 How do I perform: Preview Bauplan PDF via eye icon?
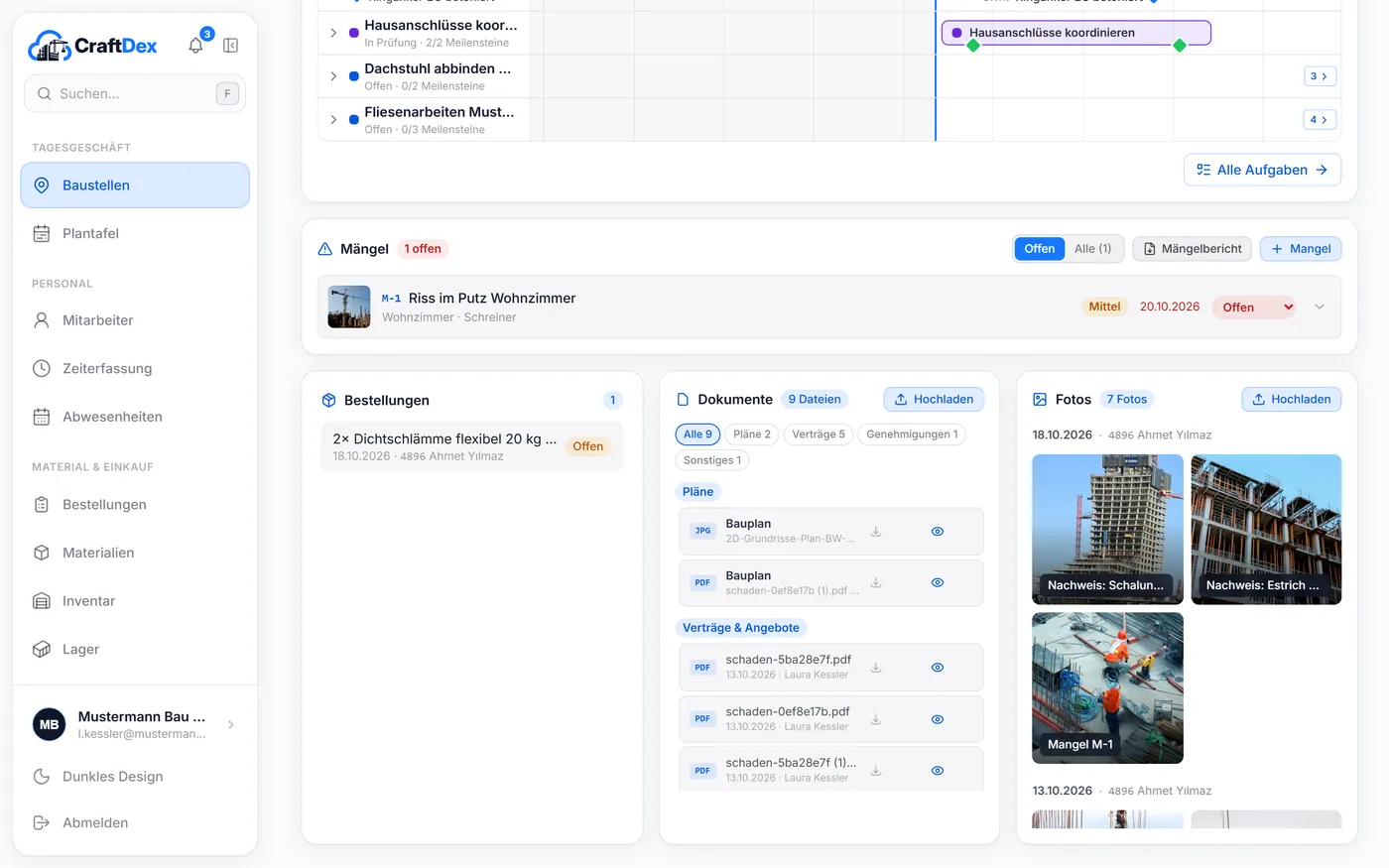coord(938,583)
